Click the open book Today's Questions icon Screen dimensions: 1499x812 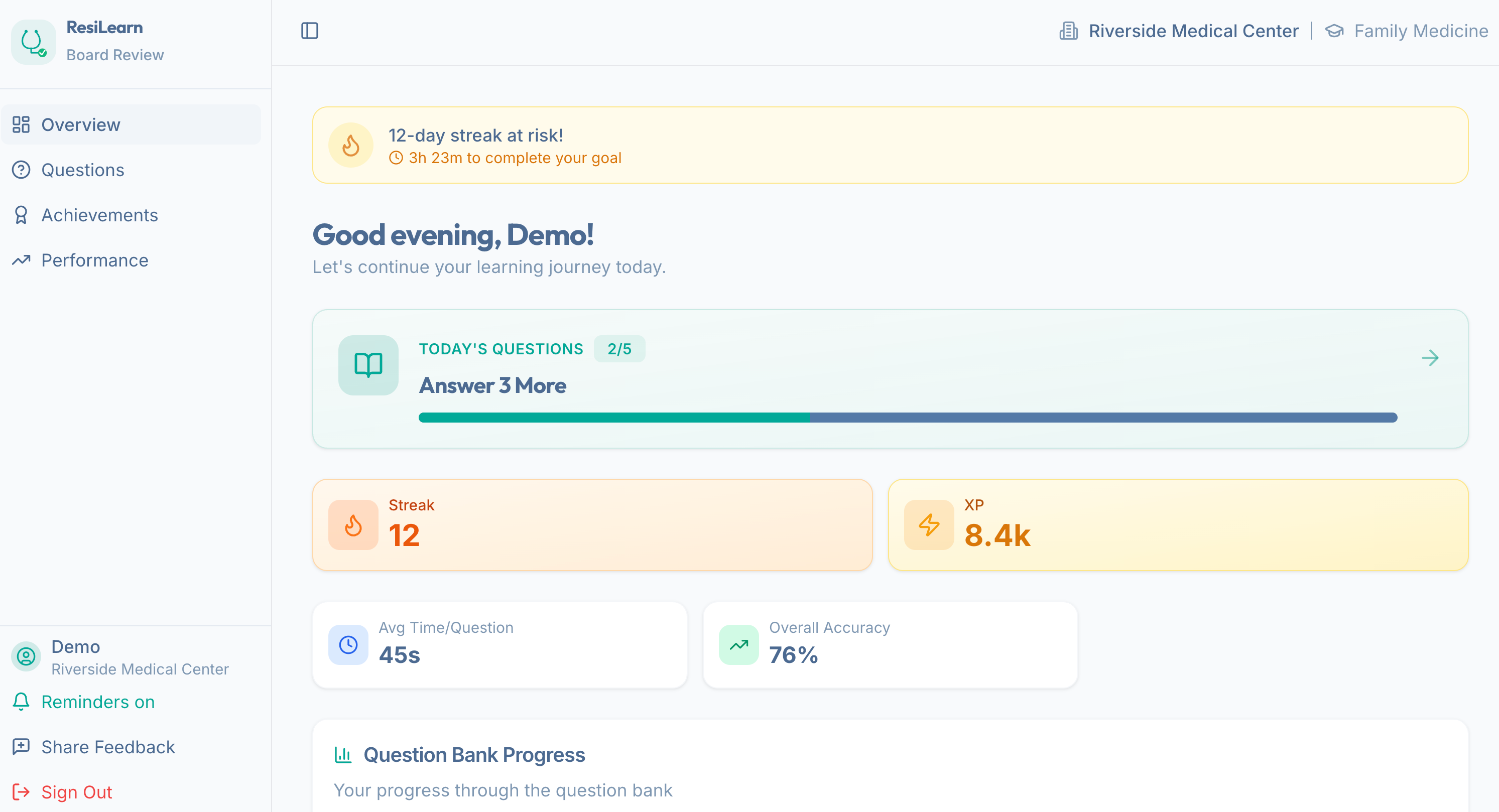(368, 365)
